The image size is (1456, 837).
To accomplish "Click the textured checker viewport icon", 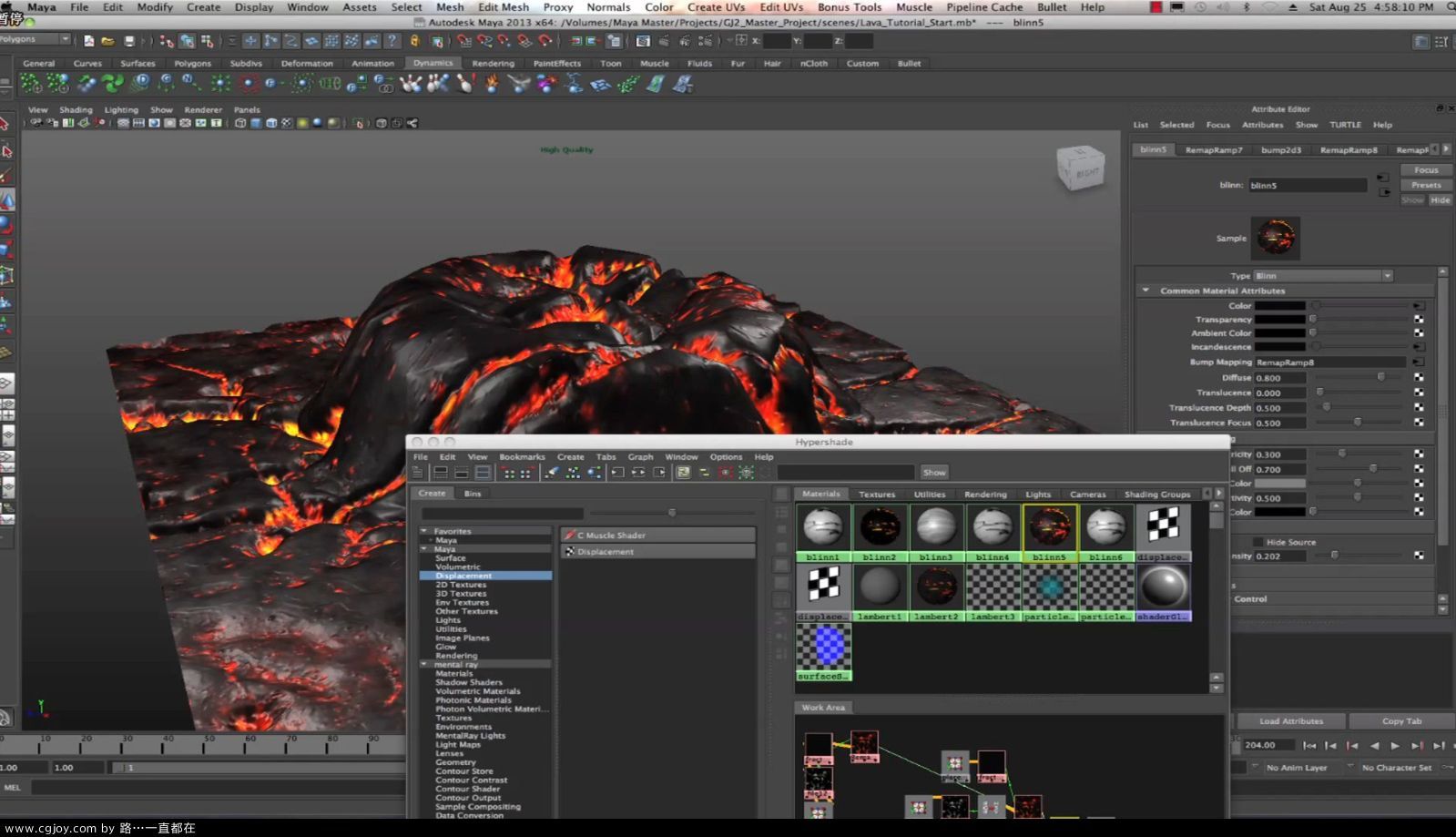I will 287,123.
